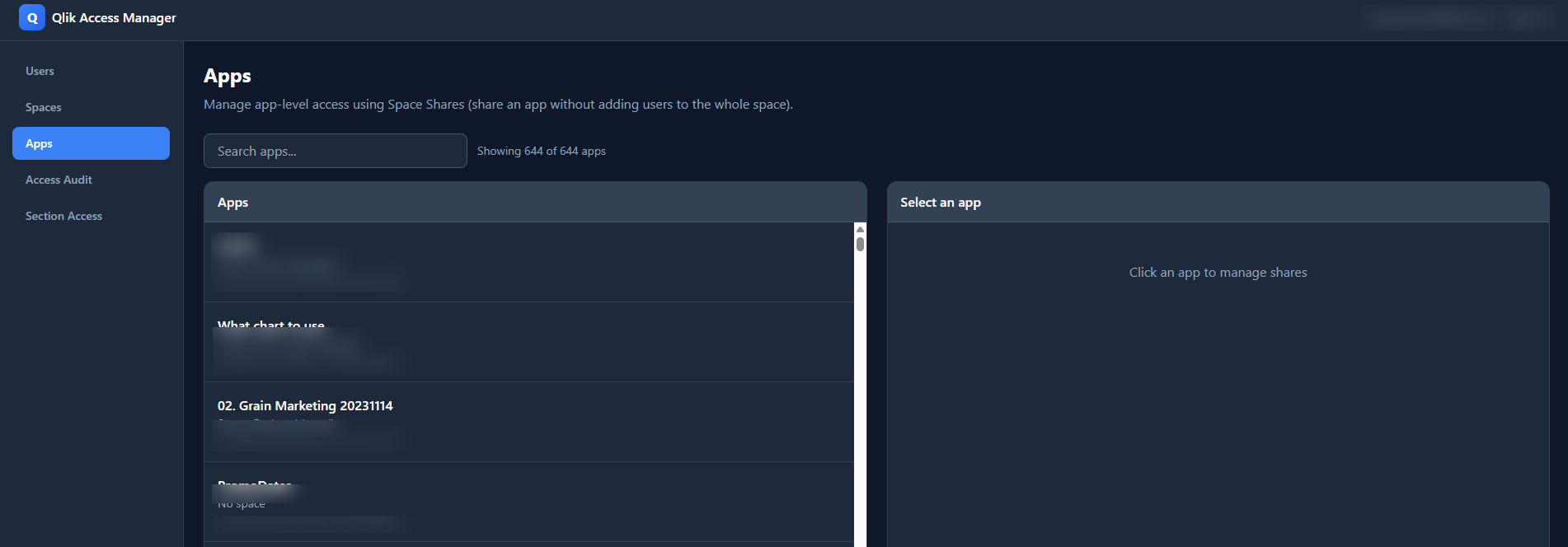Click the 'Click an app to manage shares' text
Viewport: 1568px width, 547px height.
tap(1218, 273)
